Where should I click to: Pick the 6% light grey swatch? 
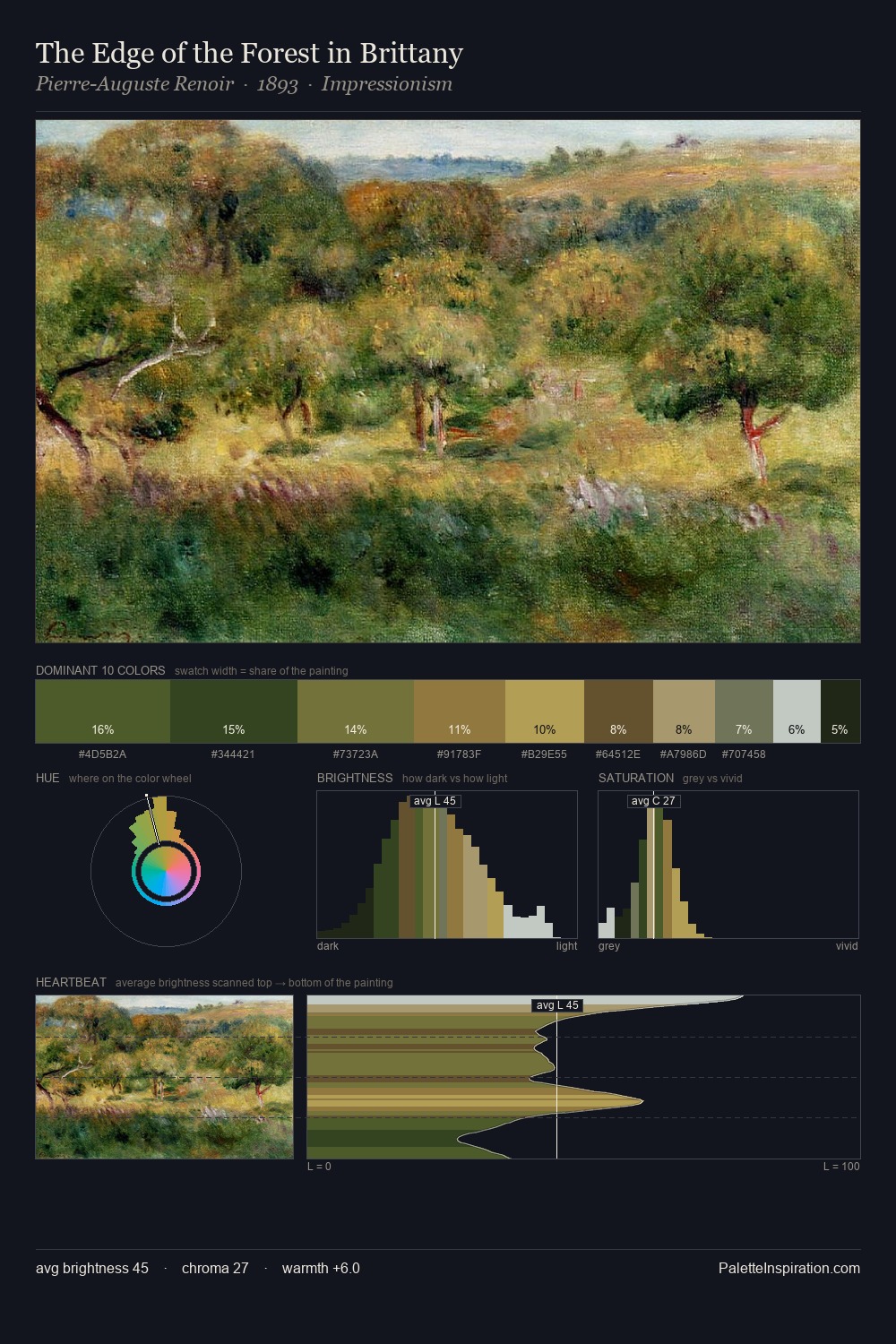point(797,711)
